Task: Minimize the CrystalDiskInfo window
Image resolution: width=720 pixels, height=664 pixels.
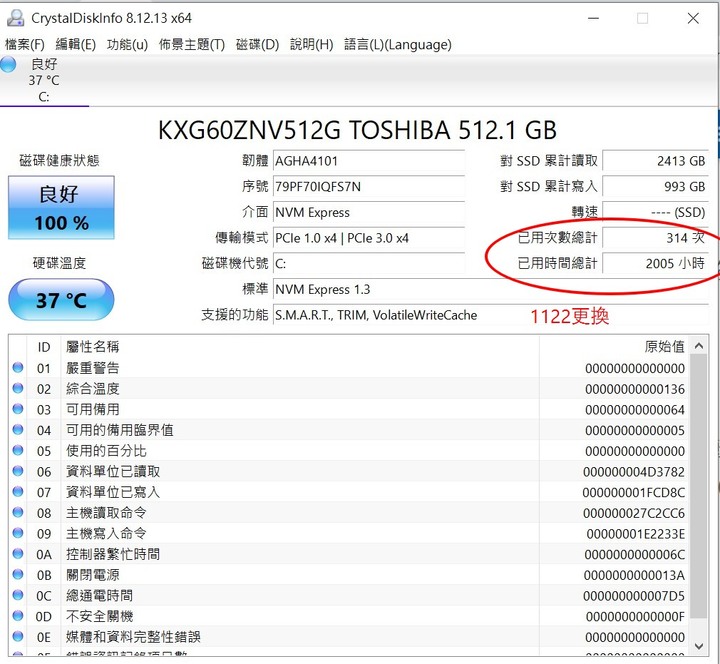Action: click(593, 18)
